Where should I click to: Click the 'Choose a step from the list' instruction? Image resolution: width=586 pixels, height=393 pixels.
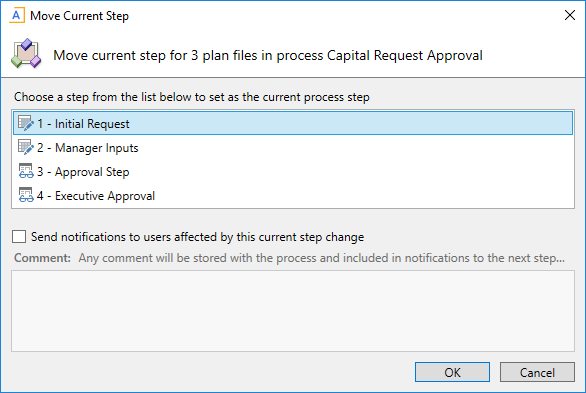(x=192, y=97)
